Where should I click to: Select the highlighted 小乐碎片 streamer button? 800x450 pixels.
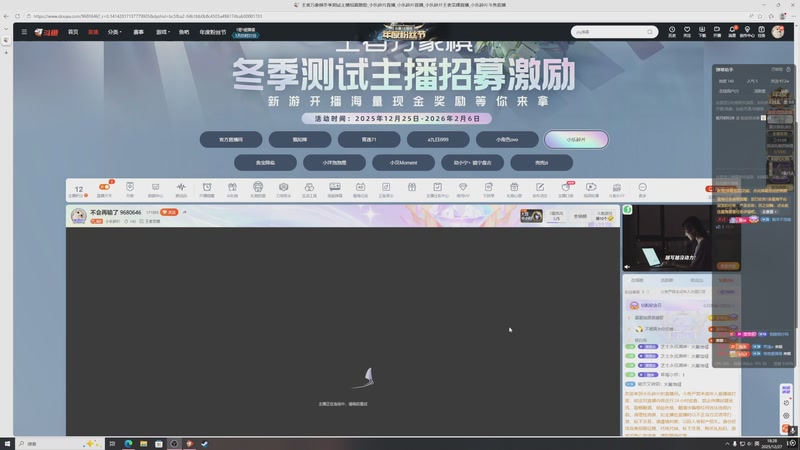[576, 139]
